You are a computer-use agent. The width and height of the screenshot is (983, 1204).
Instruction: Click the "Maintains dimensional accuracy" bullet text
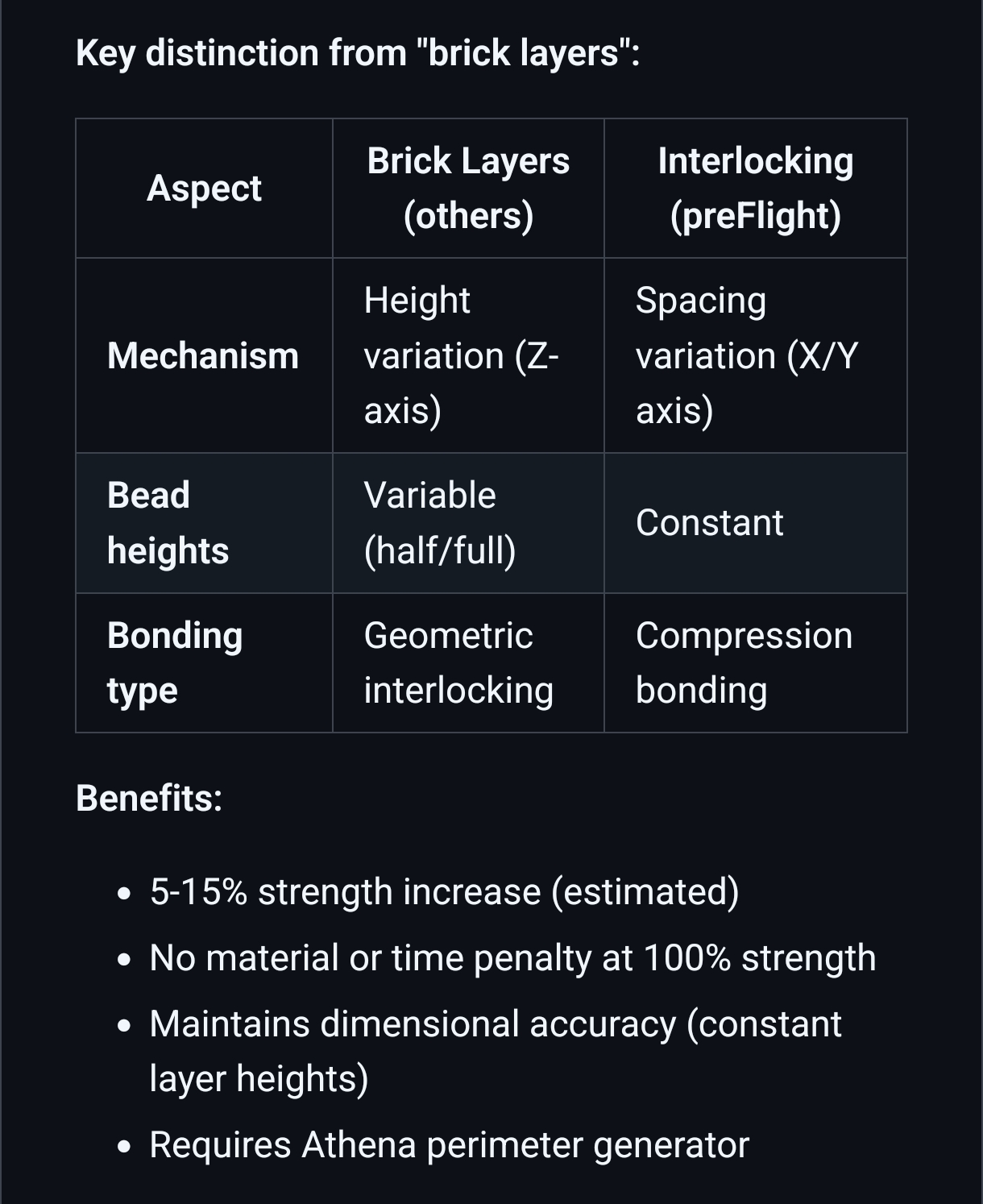495,1024
